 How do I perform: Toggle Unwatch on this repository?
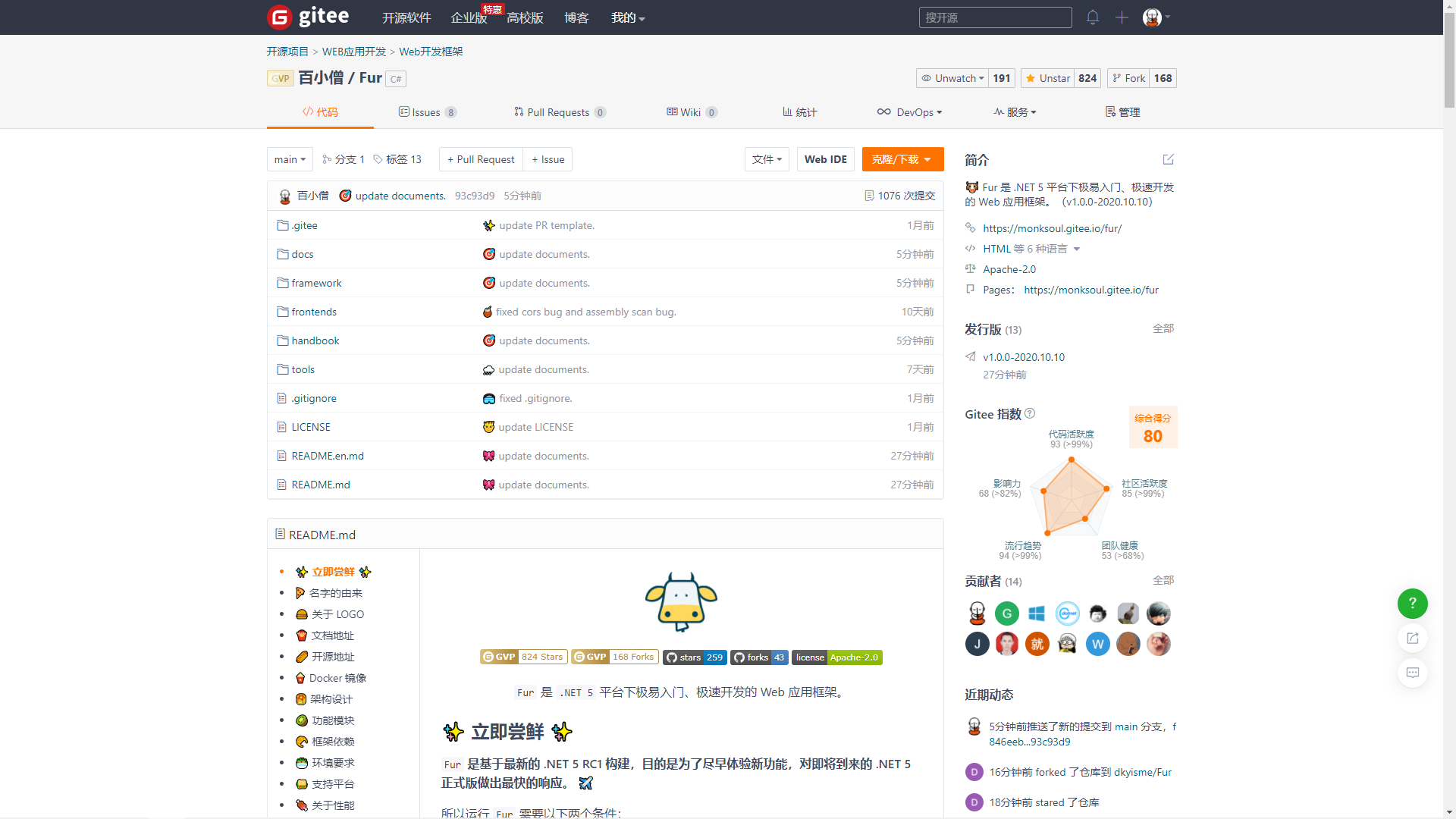pyautogui.click(x=952, y=78)
